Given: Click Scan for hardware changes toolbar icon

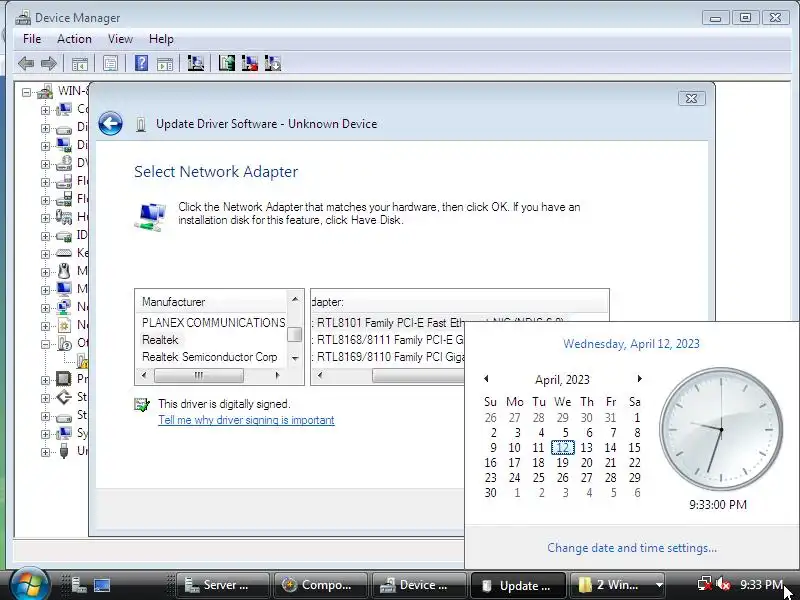Looking at the screenshot, I should click(196, 63).
